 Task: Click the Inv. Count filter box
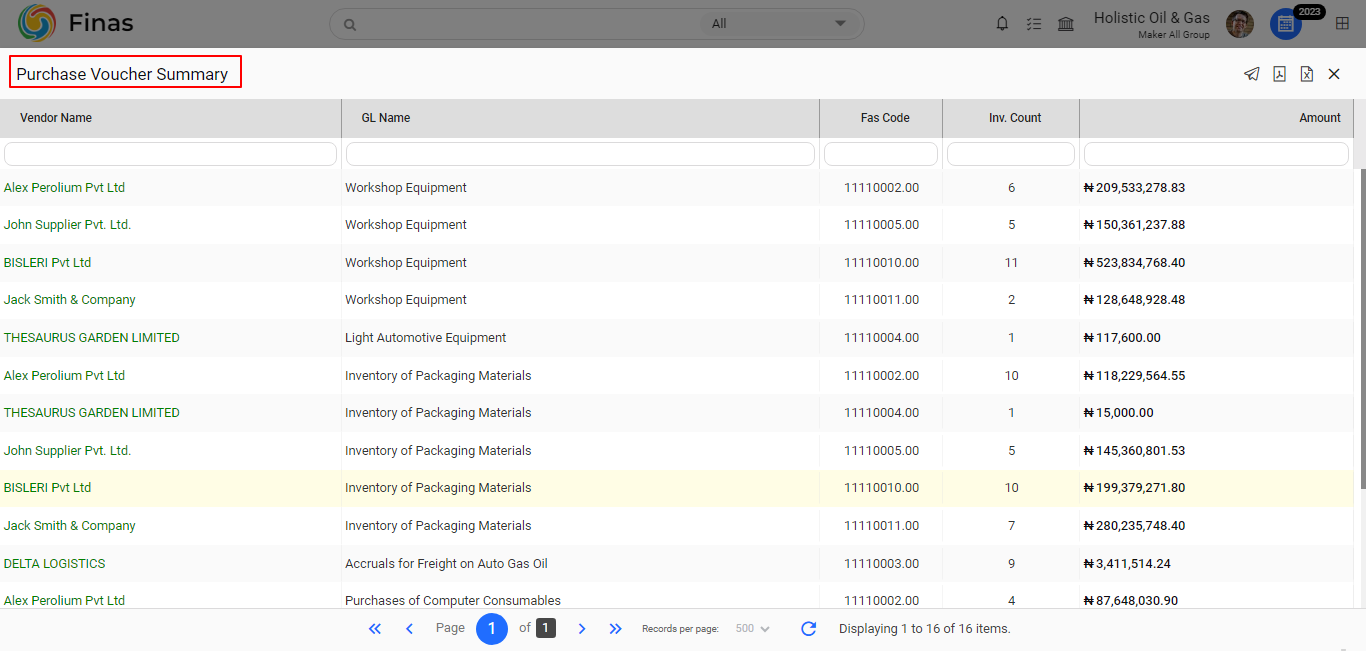tap(1011, 154)
